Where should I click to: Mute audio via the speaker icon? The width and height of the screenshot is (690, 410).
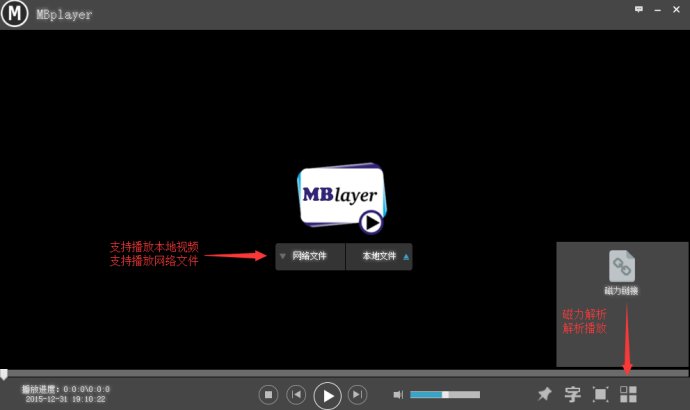coord(398,395)
